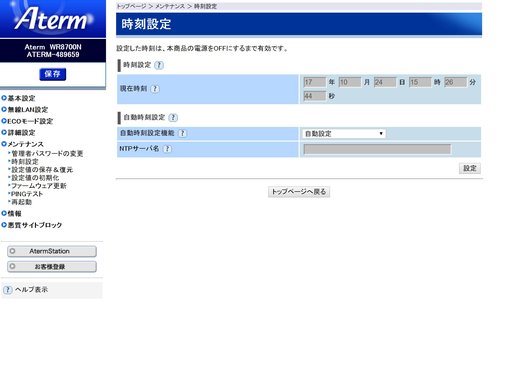Click the year field showing 17
This screenshot has width=523, height=380.
pos(315,82)
